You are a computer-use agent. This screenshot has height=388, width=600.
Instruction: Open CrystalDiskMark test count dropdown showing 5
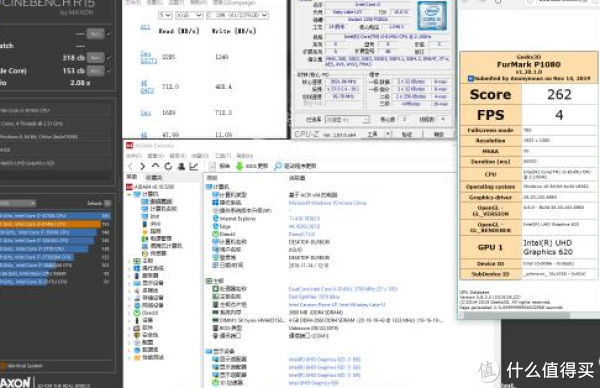pyautogui.click(x=165, y=15)
